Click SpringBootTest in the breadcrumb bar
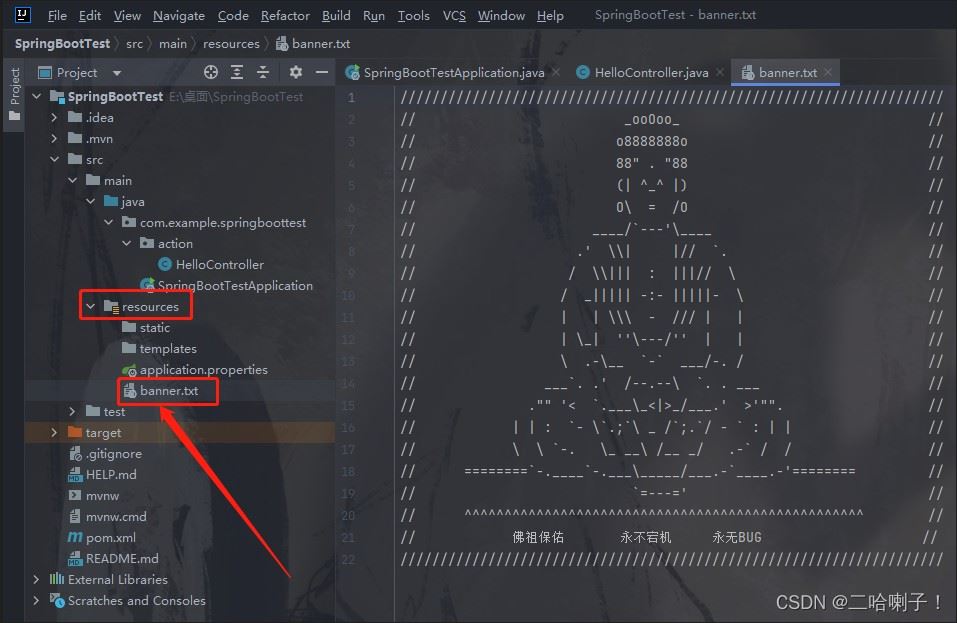 (62, 43)
